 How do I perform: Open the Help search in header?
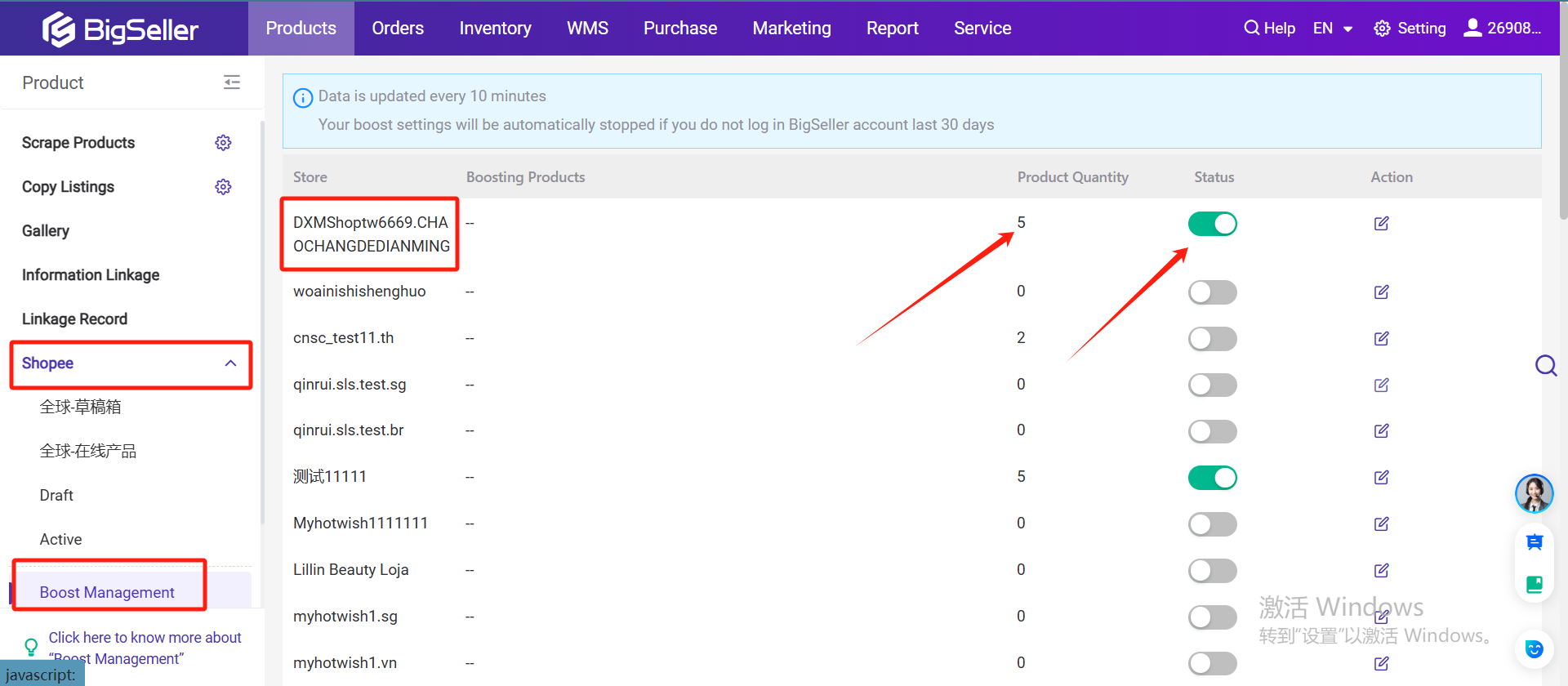[1269, 29]
